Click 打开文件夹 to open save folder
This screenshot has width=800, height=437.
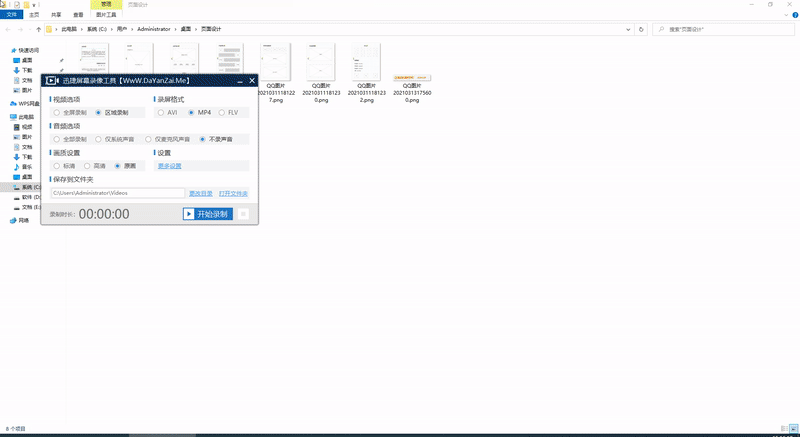point(233,194)
